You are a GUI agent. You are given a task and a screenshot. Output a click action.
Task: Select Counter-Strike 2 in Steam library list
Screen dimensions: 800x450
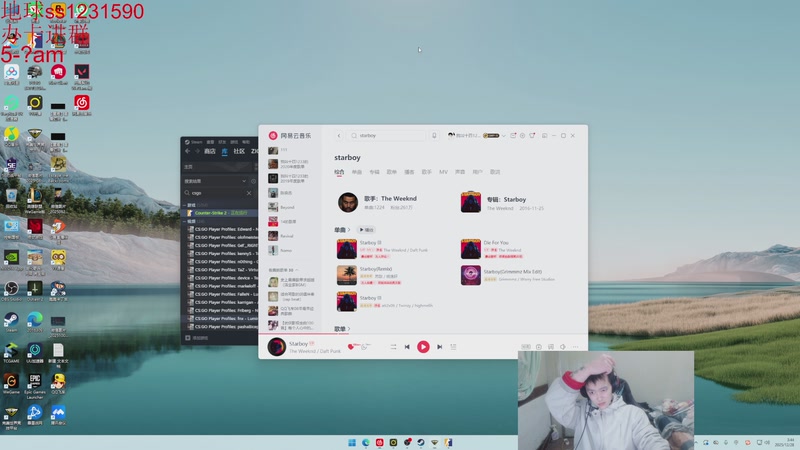click(x=220, y=213)
